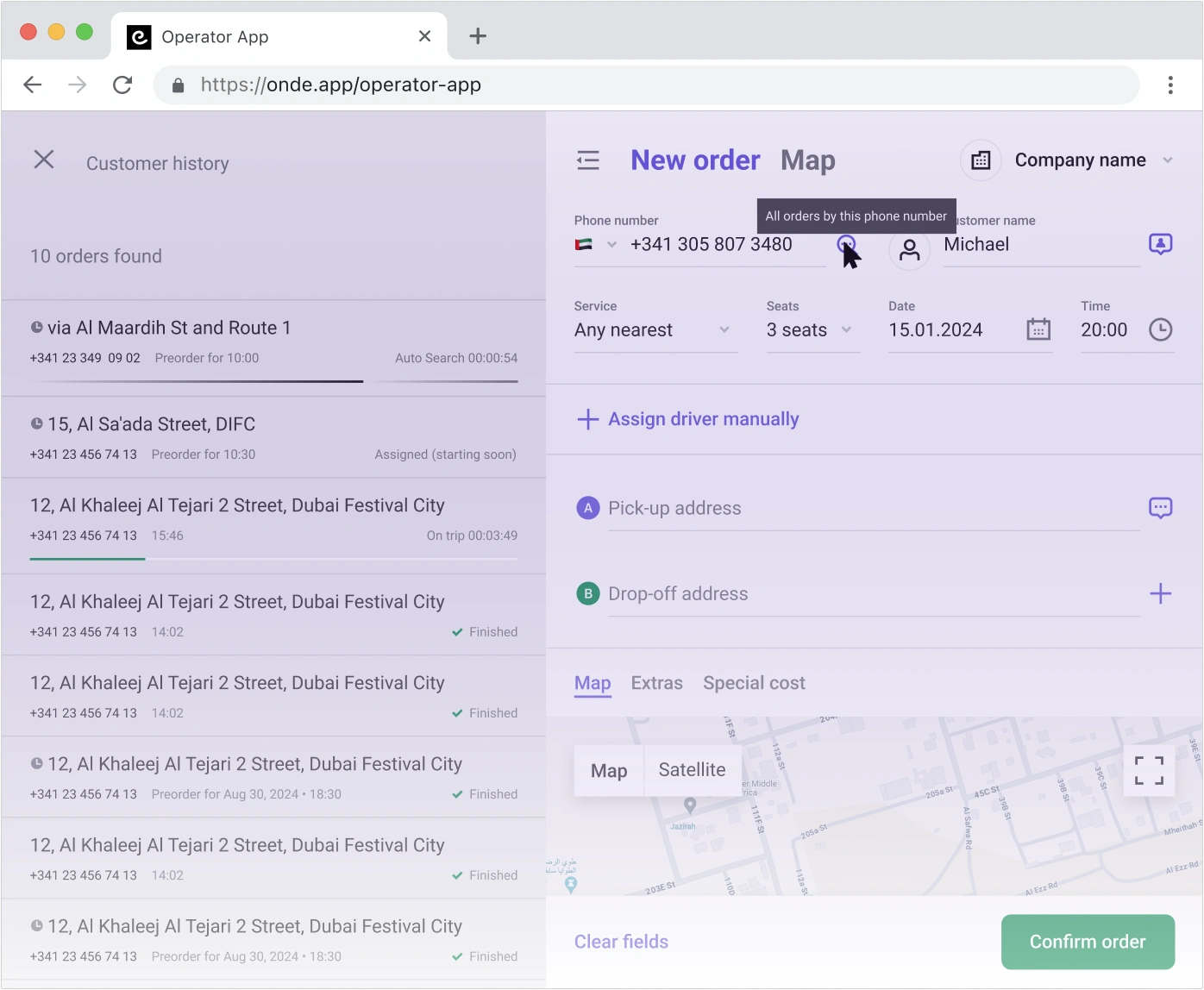Open the clock time picker icon
1204x990 pixels.
pyautogui.click(x=1160, y=329)
